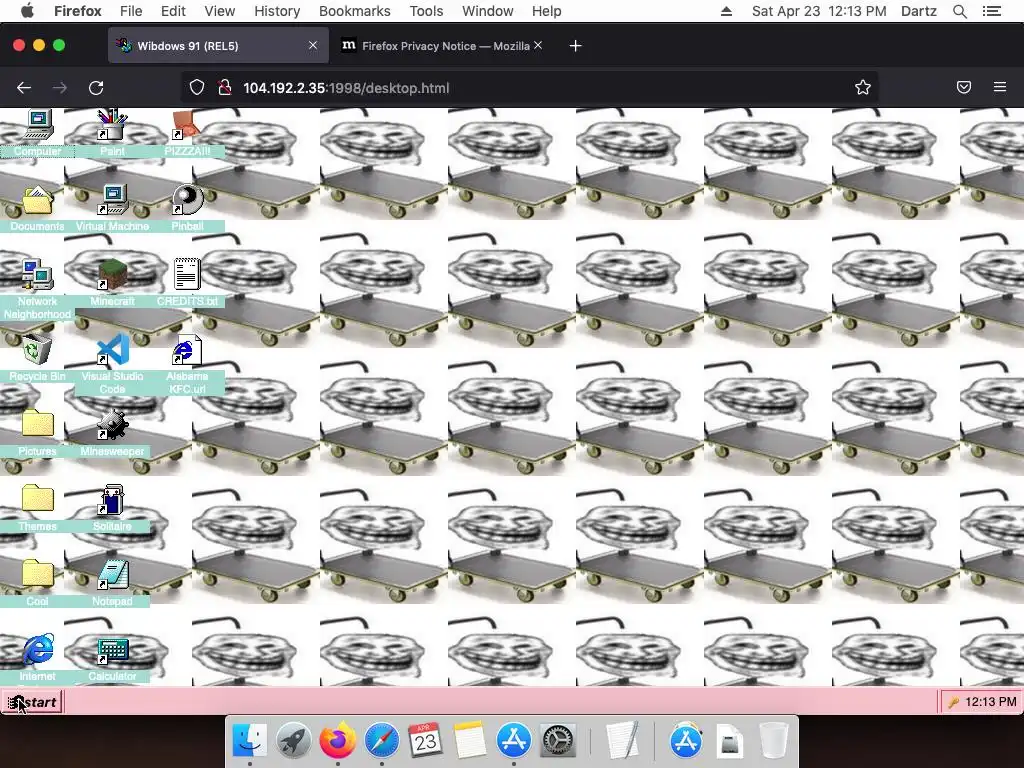Click the date and time in menu bar
The height and width of the screenshot is (768, 1024).
tap(819, 11)
